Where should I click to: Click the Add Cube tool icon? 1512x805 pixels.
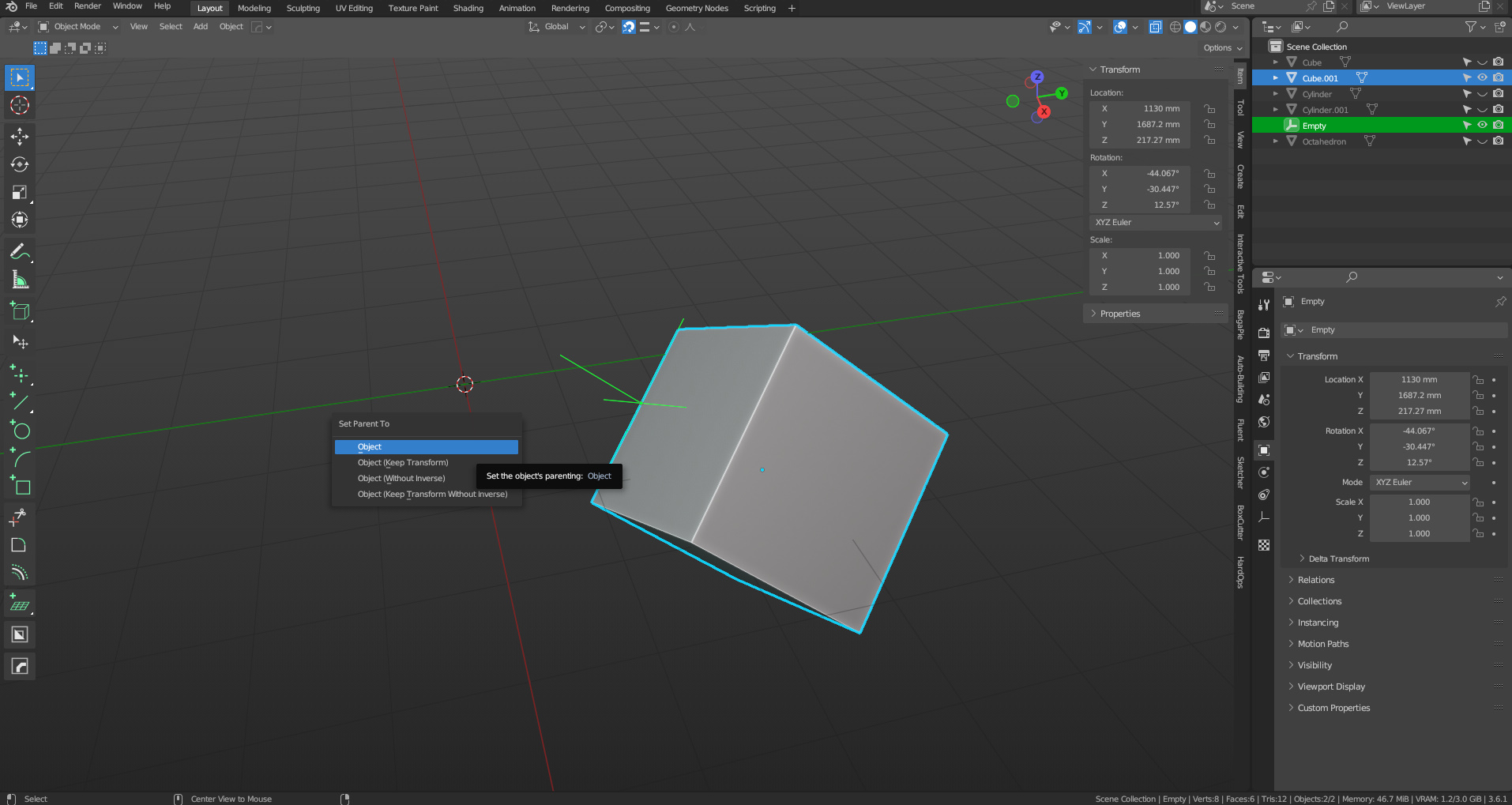(20, 311)
